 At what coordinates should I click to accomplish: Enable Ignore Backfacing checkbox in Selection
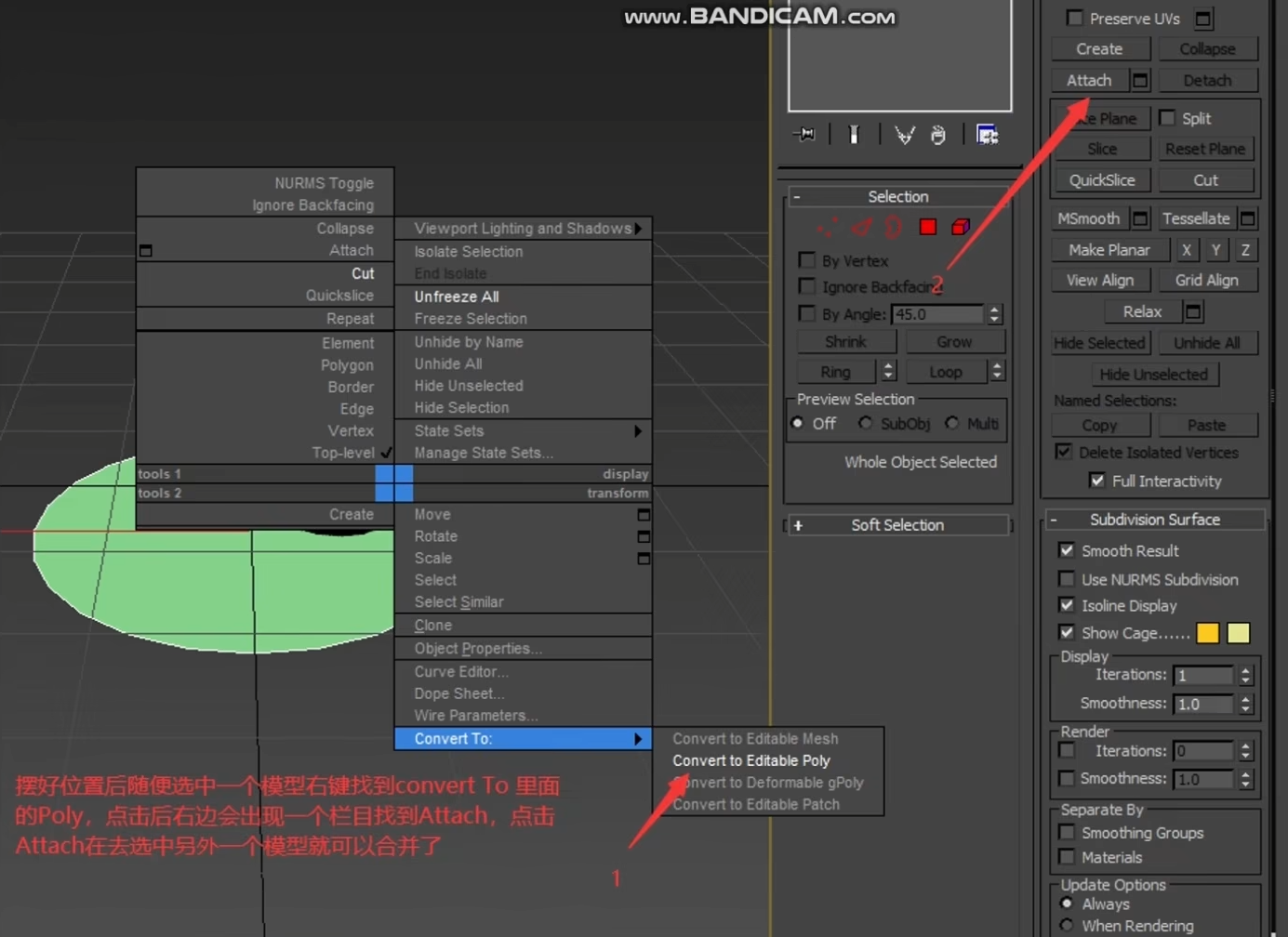point(807,286)
